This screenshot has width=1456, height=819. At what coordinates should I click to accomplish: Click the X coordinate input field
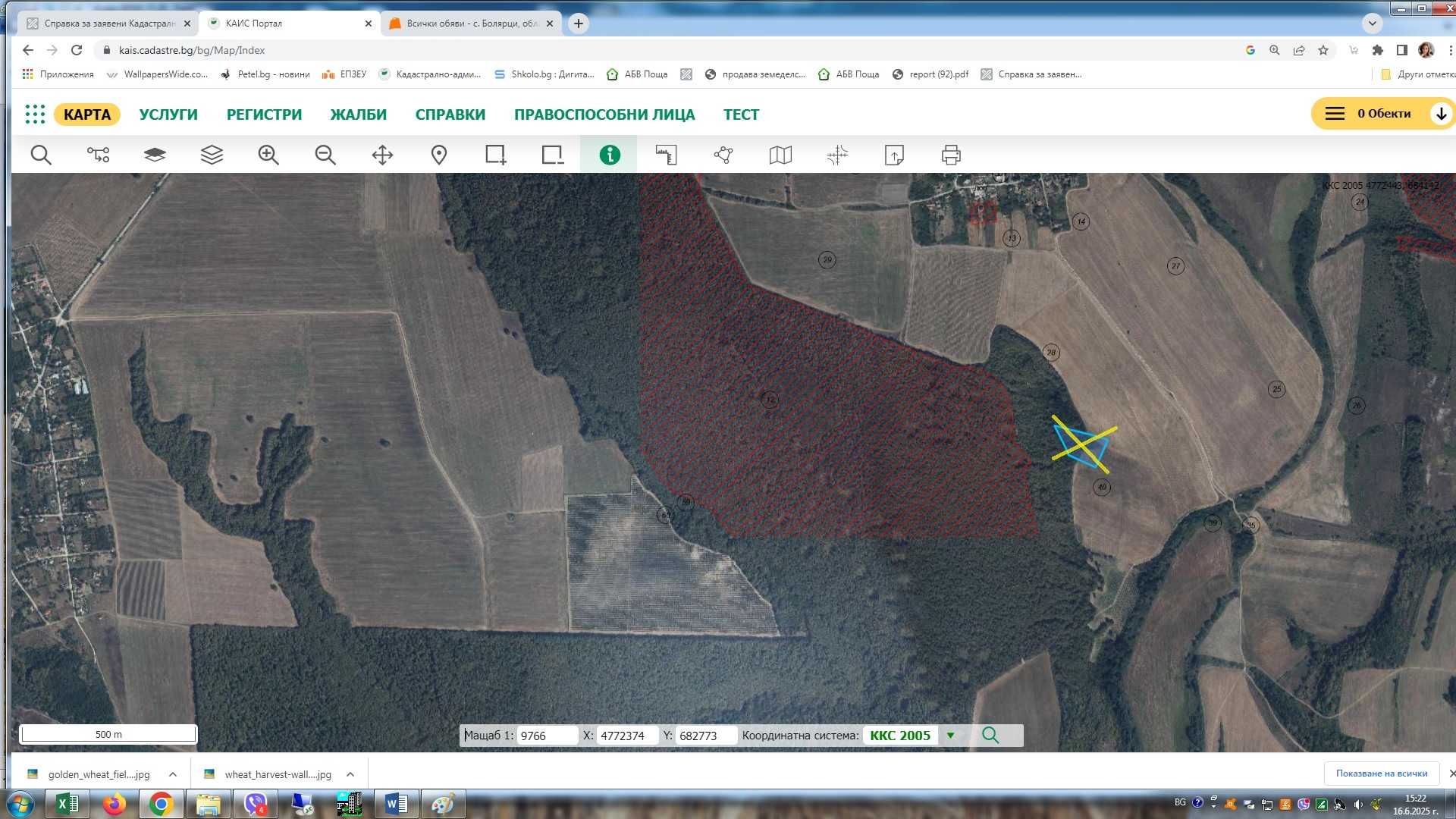pos(626,736)
